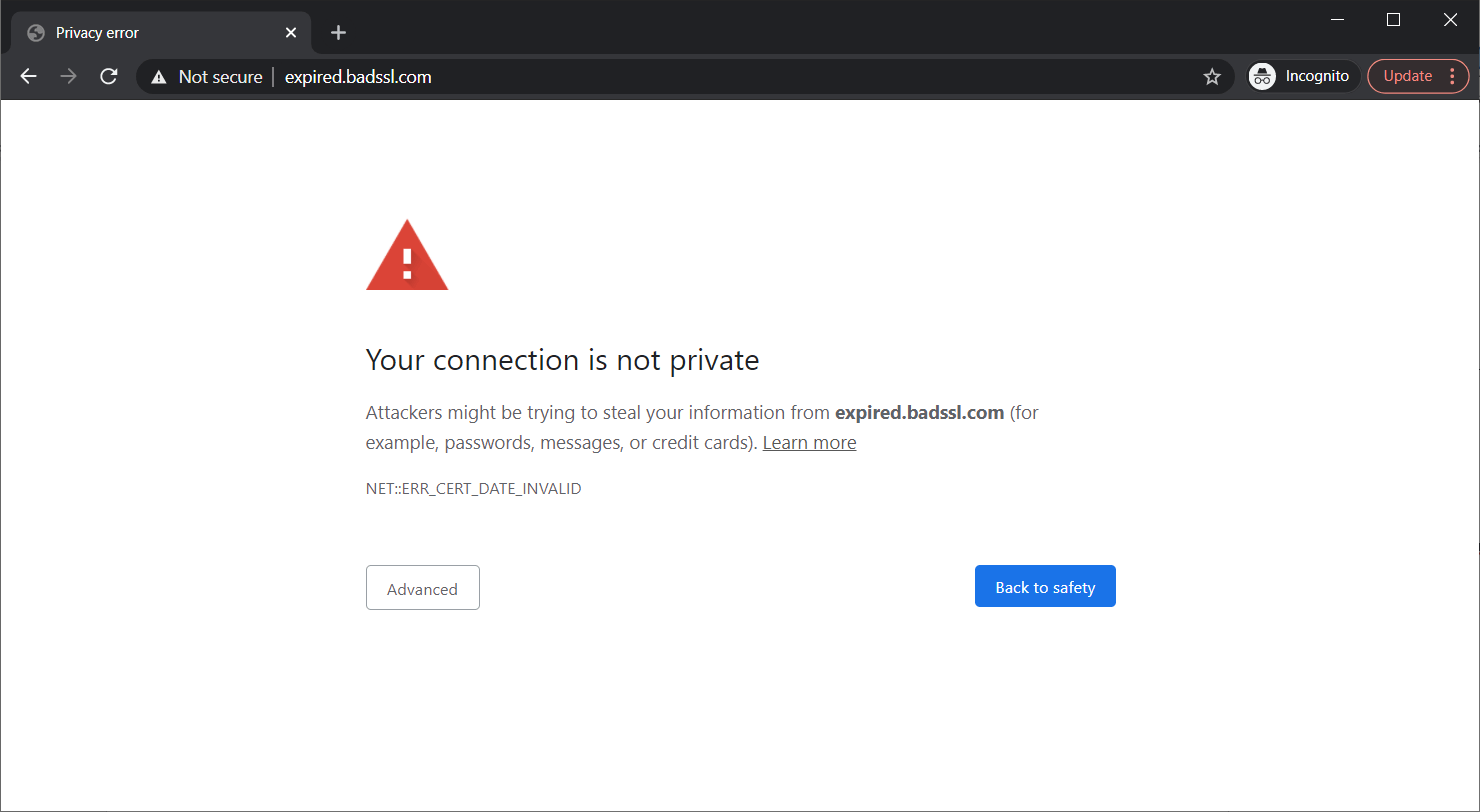
Task: Expand the Advanced options button
Action: [x=423, y=588]
